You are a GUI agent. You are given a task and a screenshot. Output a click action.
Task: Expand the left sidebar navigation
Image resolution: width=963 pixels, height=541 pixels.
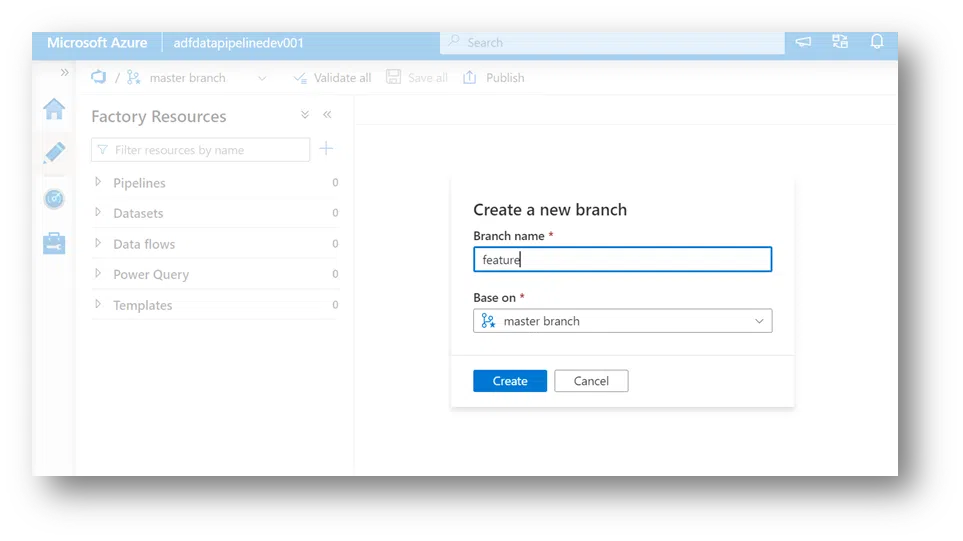coord(64,73)
